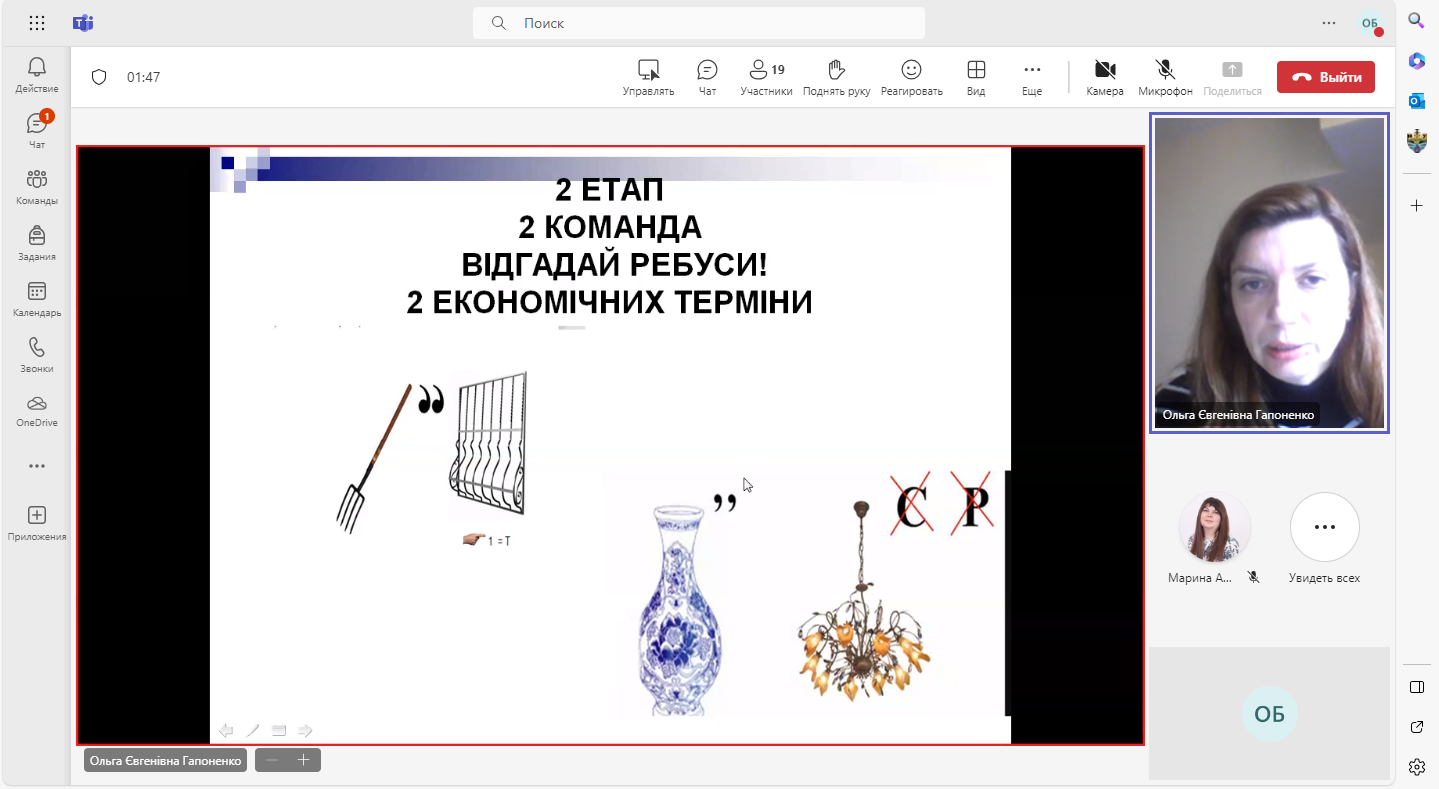The width and height of the screenshot is (1439, 789).
Task: Click the Microsoft Teams logo
Action: click(x=83, y=23)
